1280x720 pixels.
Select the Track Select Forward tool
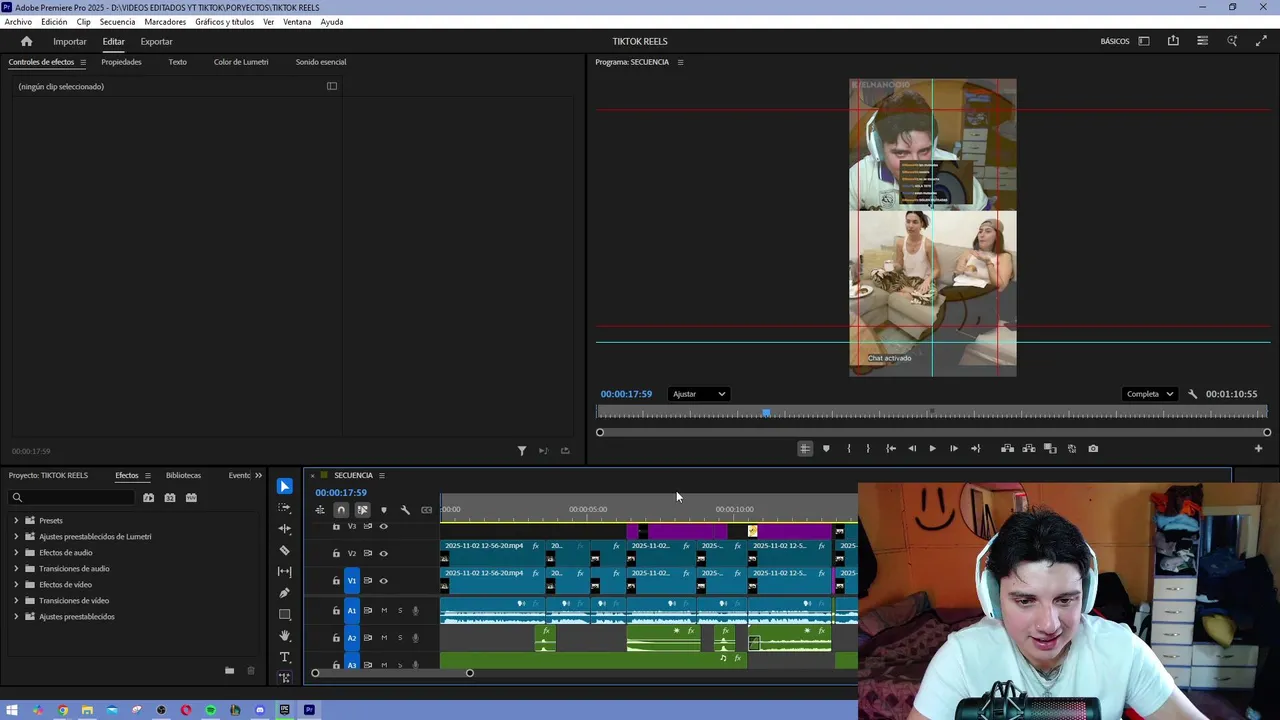click(x=285, y=508)
